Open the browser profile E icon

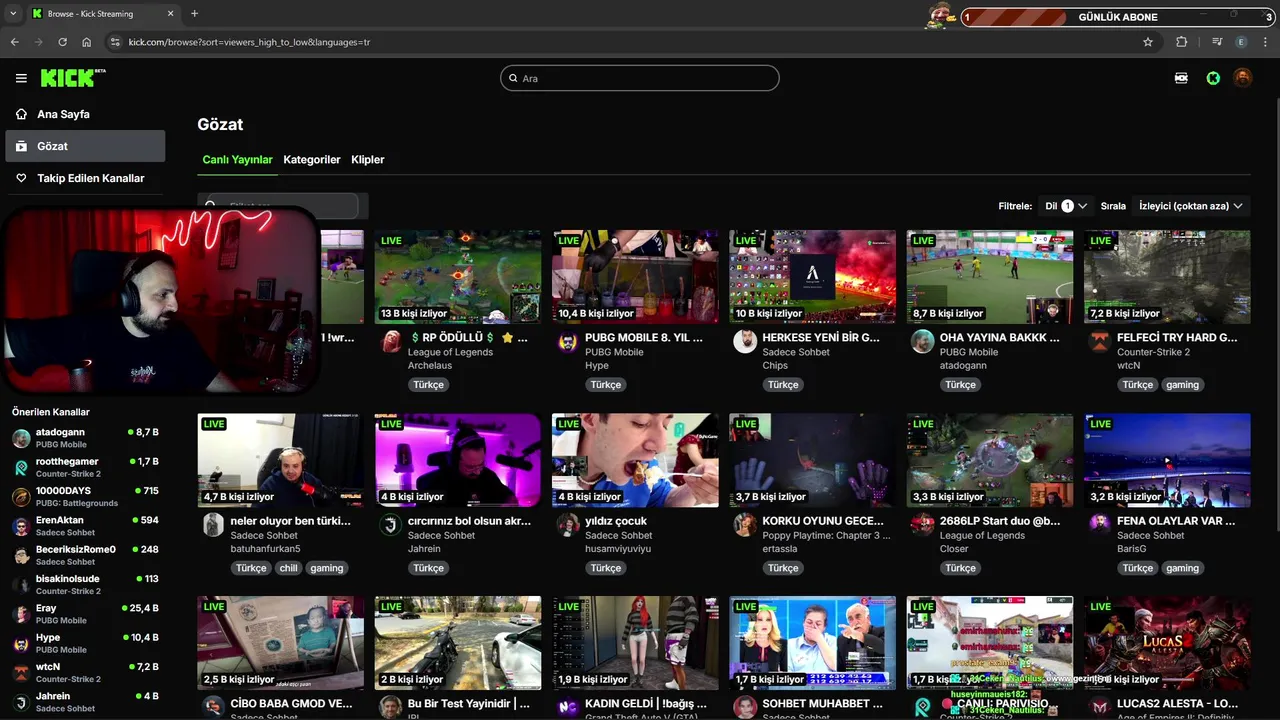[1241, 42]
